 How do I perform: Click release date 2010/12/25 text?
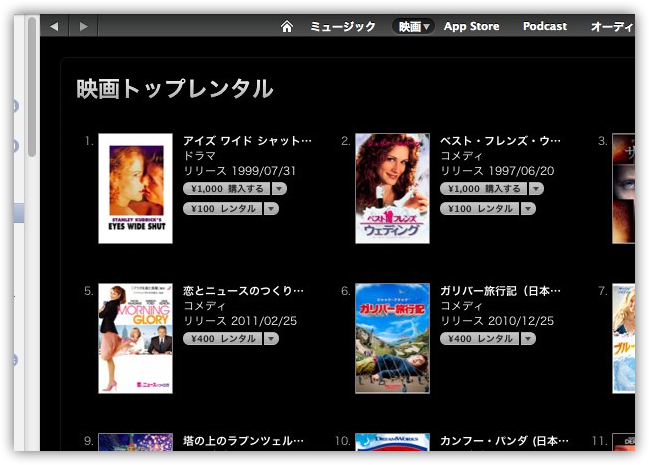click(x=521, y=320)
